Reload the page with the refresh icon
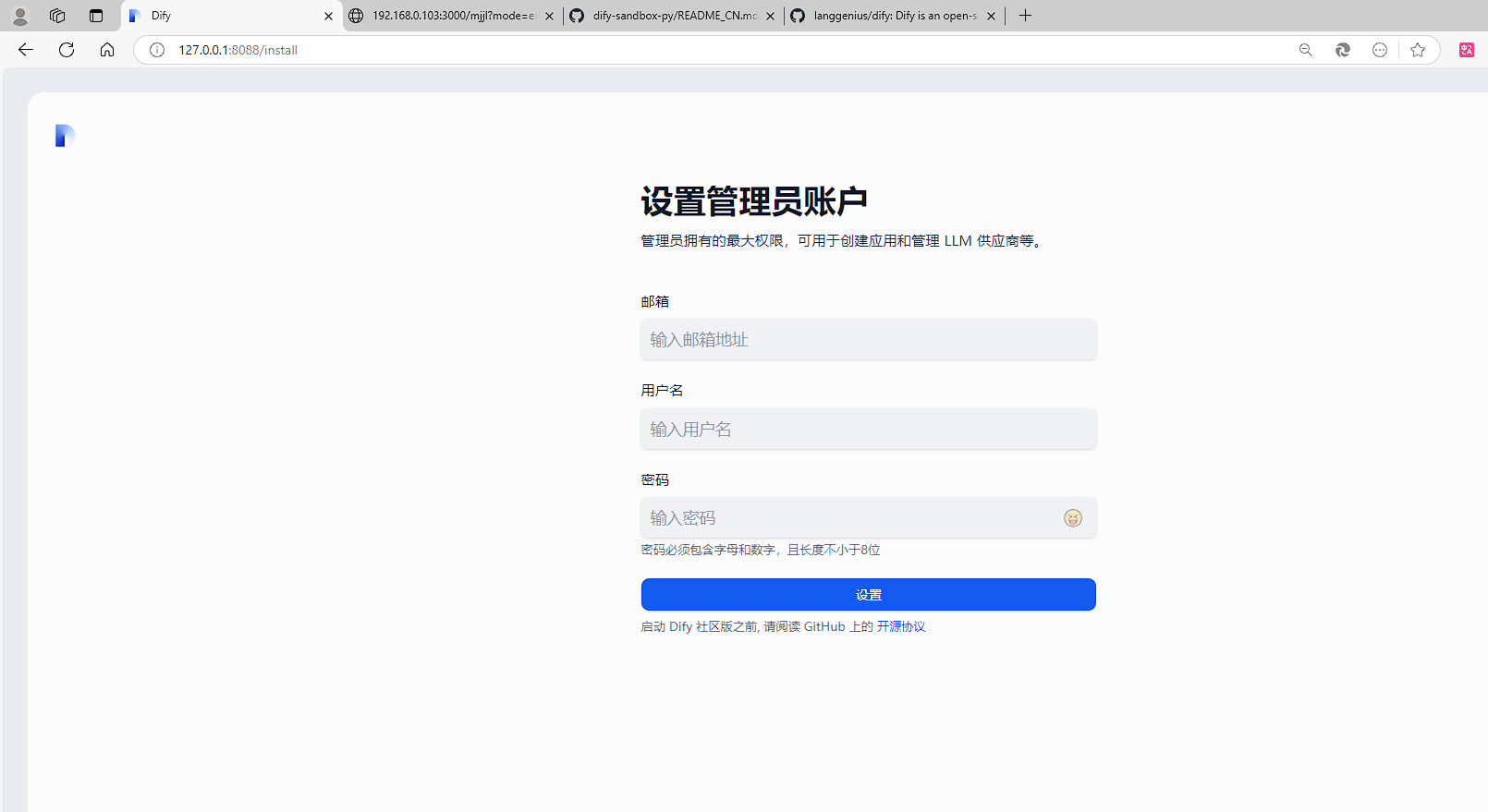The width and height of the screenshot is (1488, 812). click(x=67, y=50)
